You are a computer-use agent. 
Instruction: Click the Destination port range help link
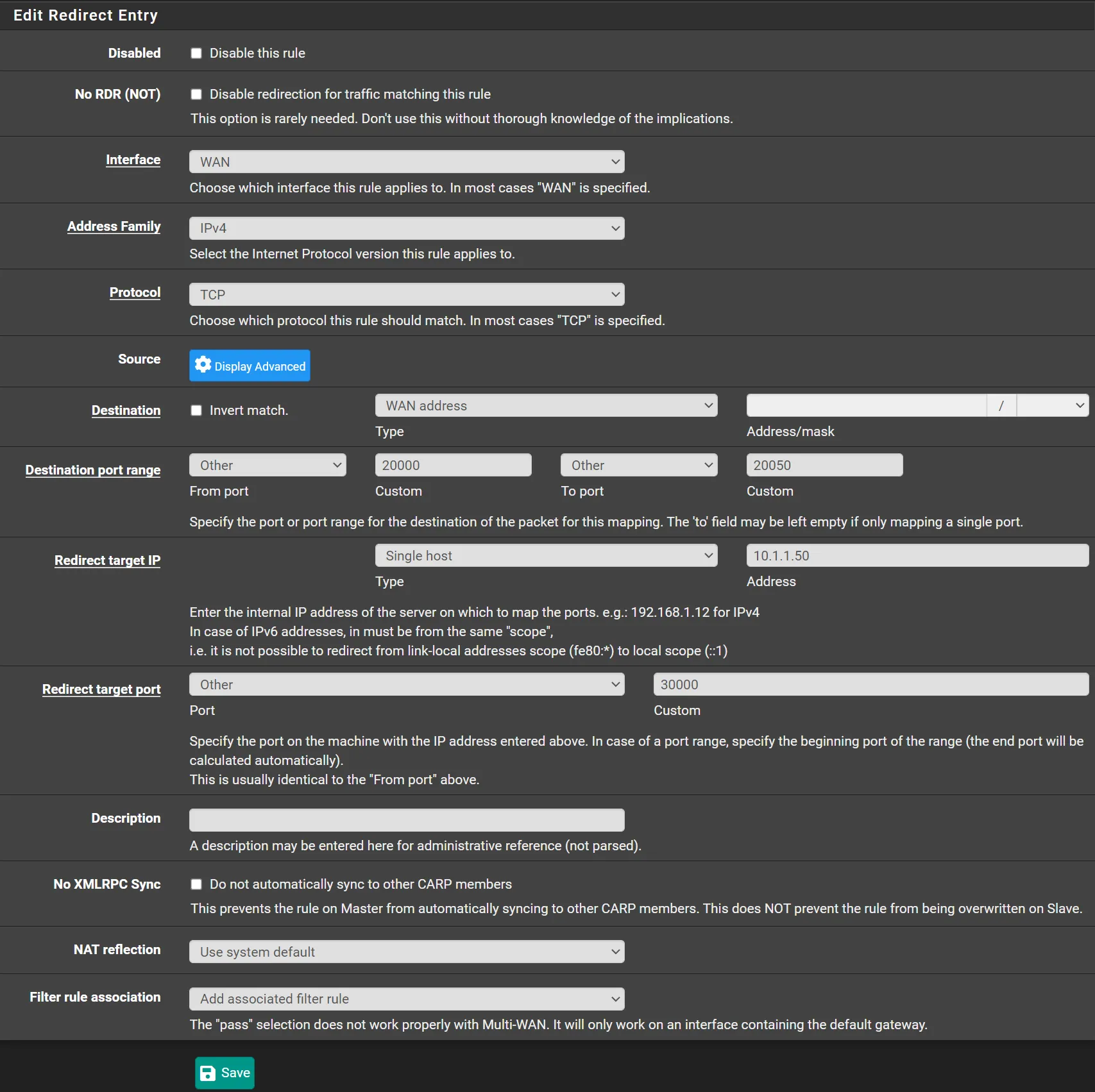pos(93,470)
